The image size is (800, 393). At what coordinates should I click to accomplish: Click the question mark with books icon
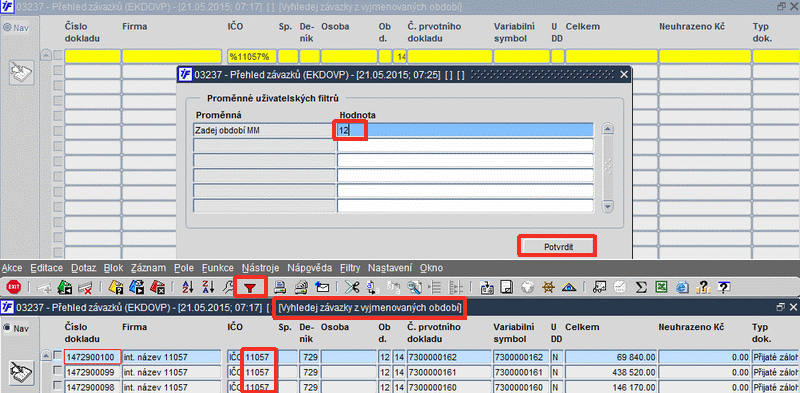tap(703, 287)
